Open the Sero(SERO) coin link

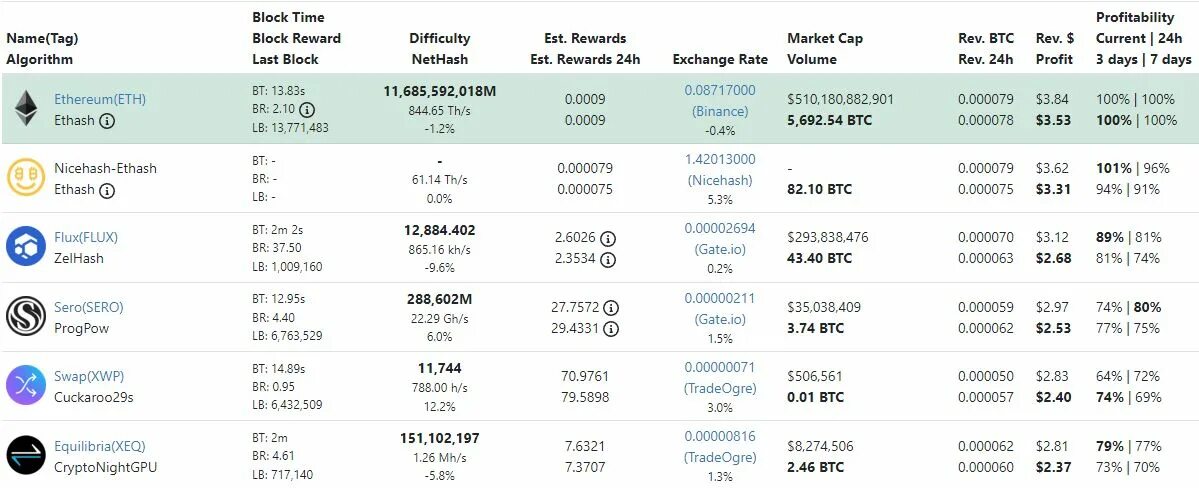point(89,307)
